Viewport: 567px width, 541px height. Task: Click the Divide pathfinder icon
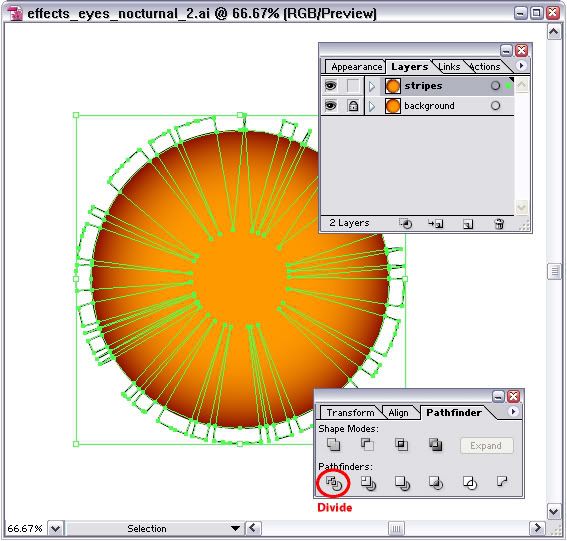334,483
